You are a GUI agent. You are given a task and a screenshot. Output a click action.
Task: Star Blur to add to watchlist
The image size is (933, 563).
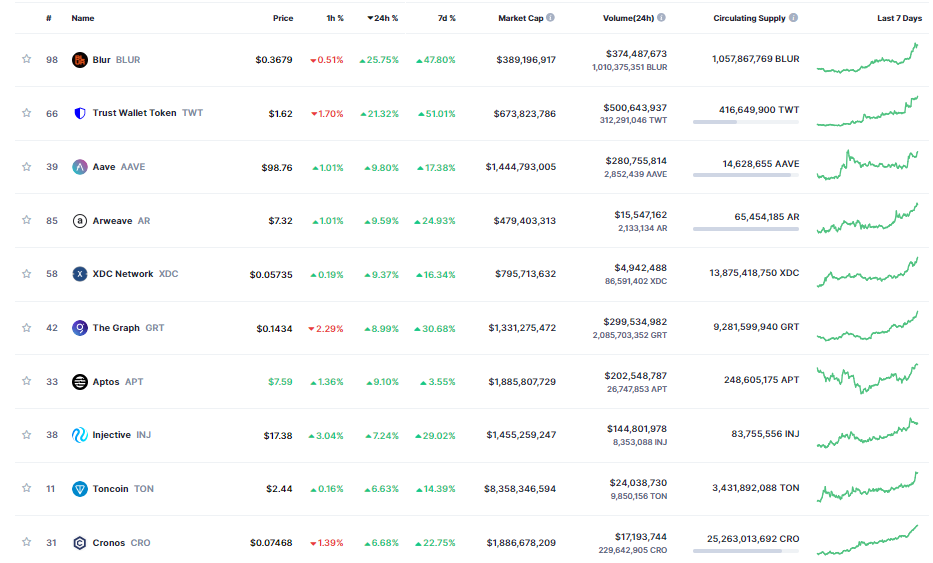[27, 59]
